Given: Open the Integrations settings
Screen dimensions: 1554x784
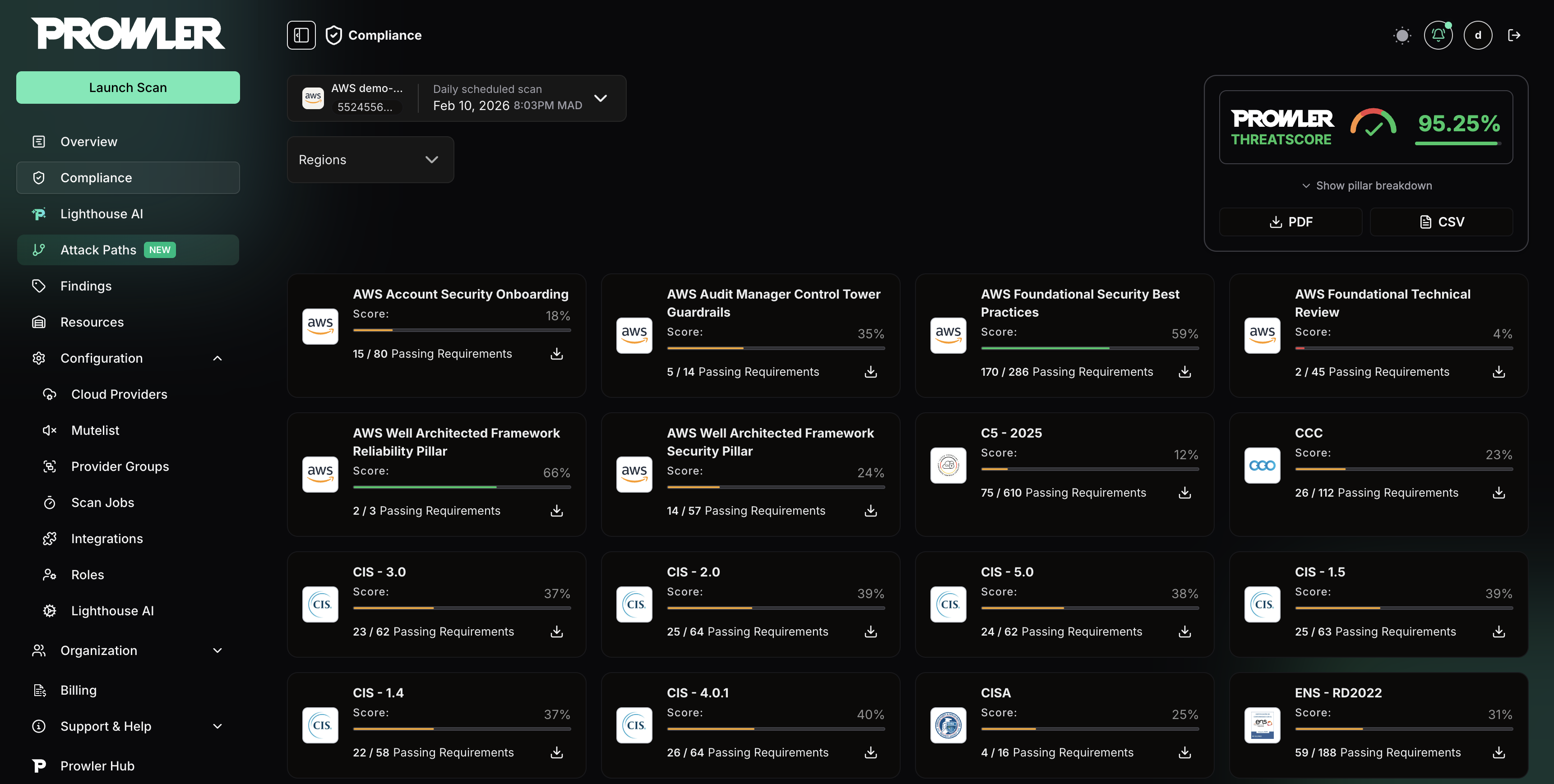Looking at the screenshot, I should (x=107, y=538).
